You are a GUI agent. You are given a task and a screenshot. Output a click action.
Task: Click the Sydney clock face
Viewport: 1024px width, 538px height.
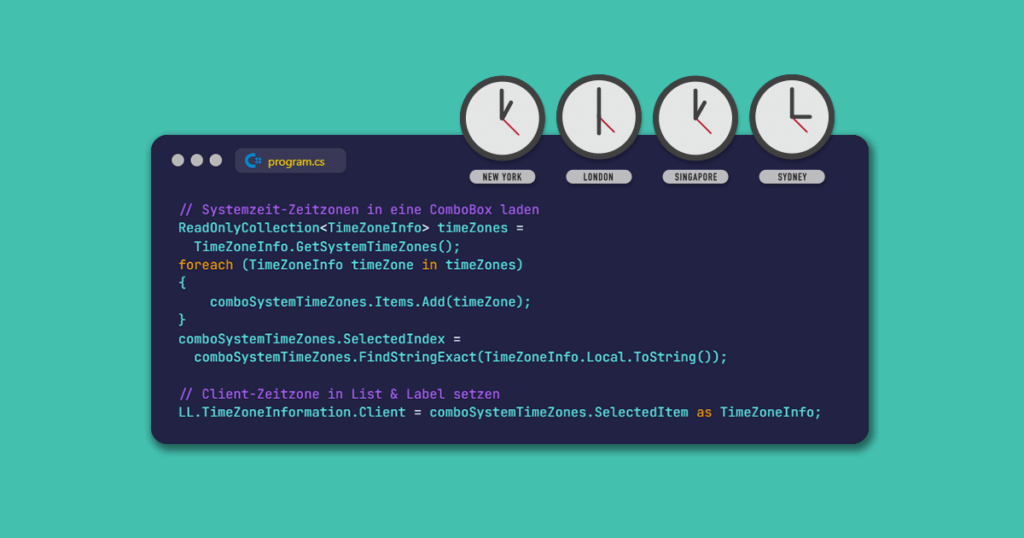[792, 118]
